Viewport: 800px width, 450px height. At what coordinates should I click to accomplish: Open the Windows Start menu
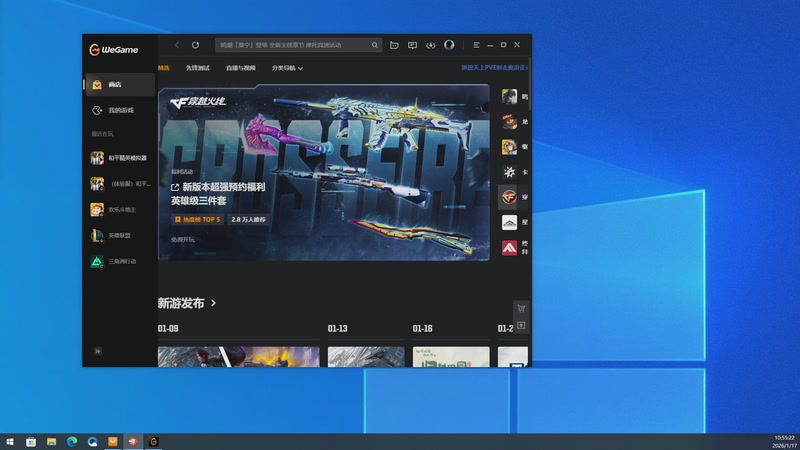click(10, 442)
